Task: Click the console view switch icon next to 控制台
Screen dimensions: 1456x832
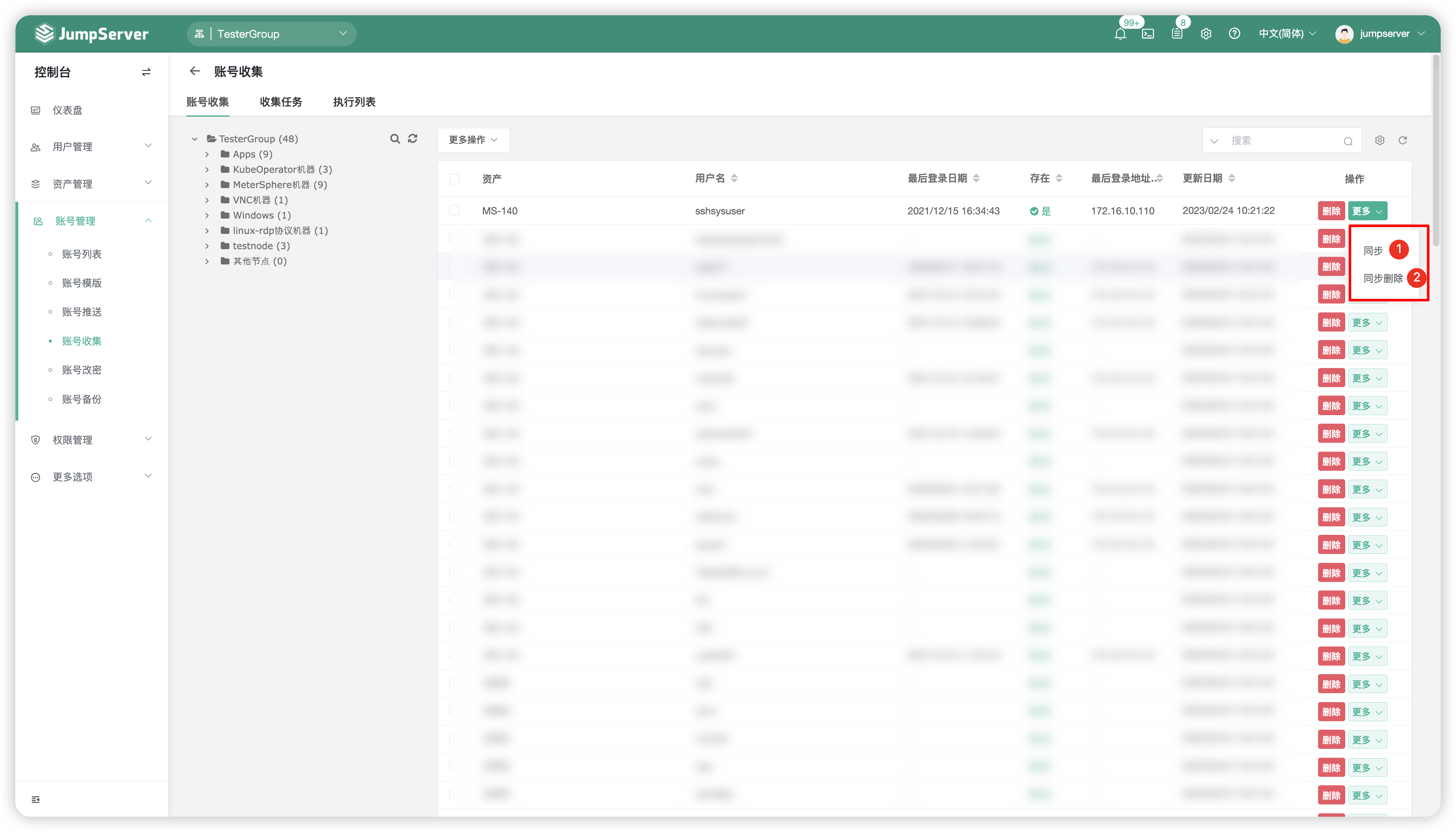Action: pos(146,72)
